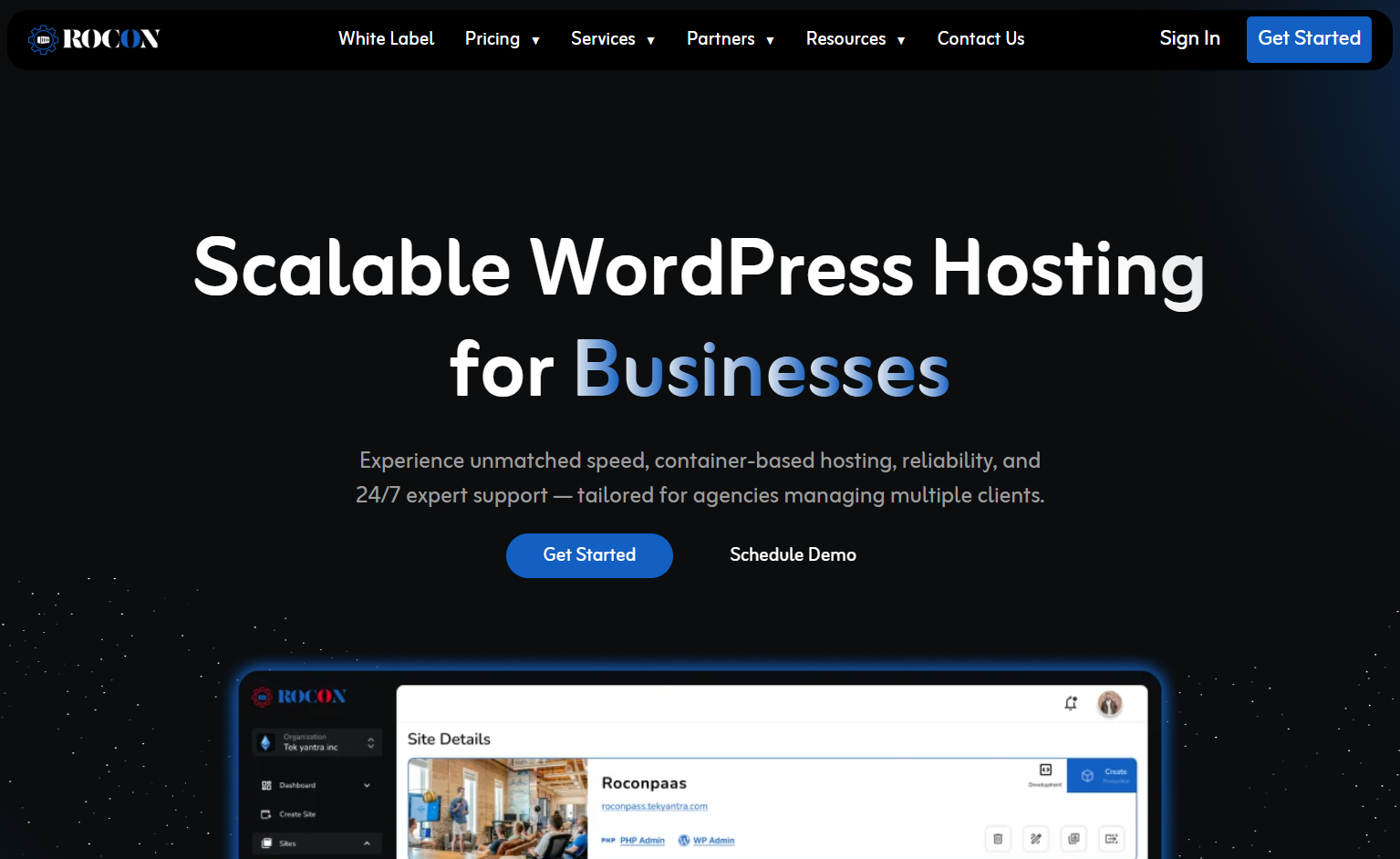Click the WordPress icon beside WP Admin

click(684, 841)
